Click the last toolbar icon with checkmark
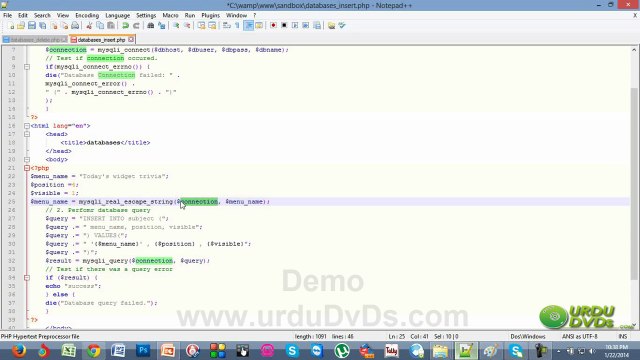This screenshot has width=640, height=360. [x=342, y=26]
